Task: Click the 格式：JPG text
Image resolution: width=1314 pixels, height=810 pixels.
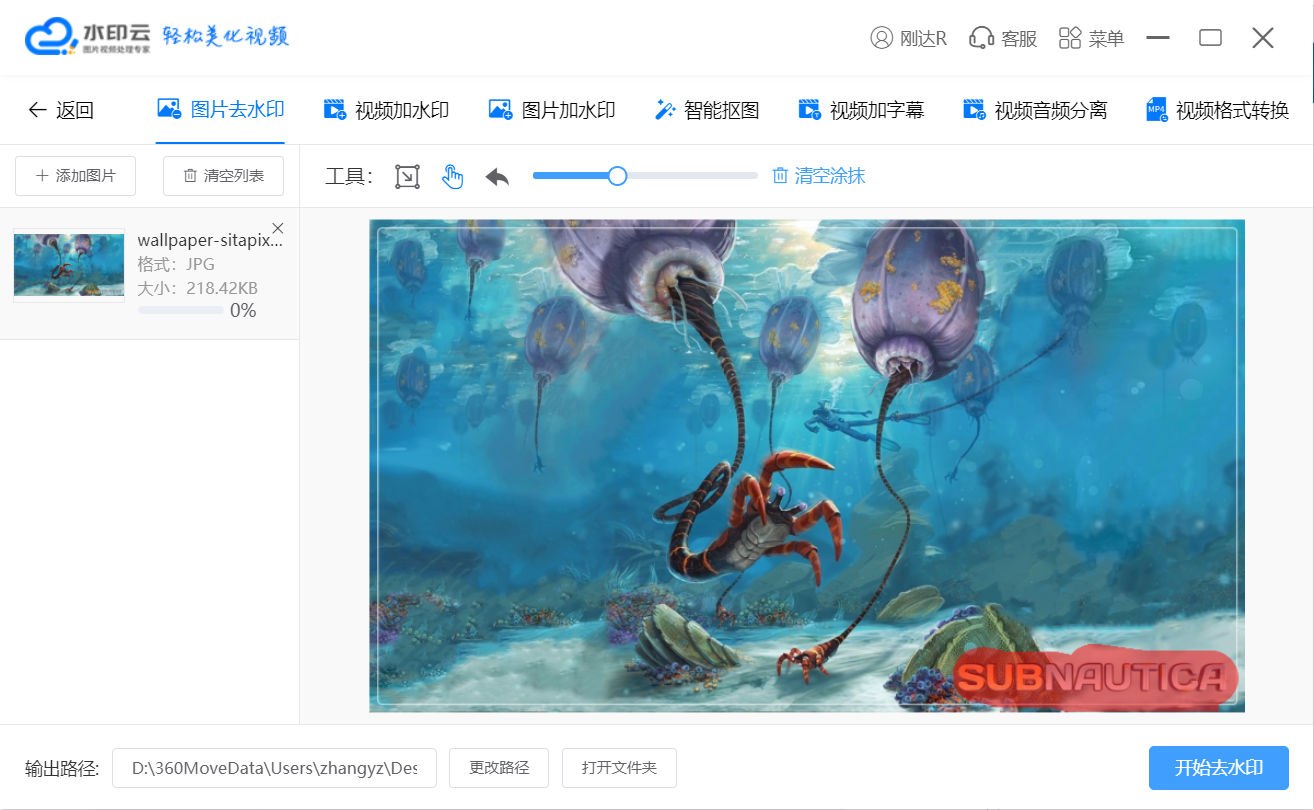Action: [174, 264]
